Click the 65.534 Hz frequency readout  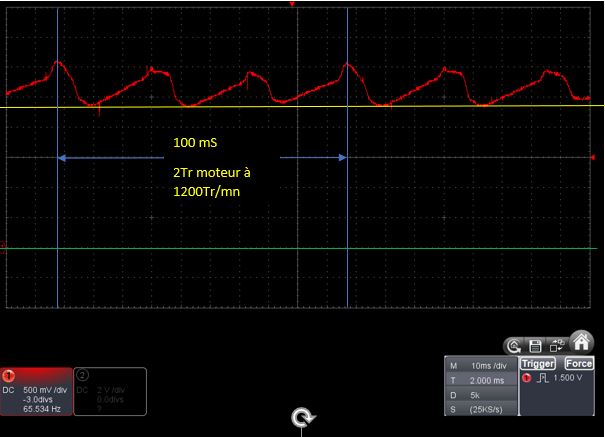click(42, 409)
